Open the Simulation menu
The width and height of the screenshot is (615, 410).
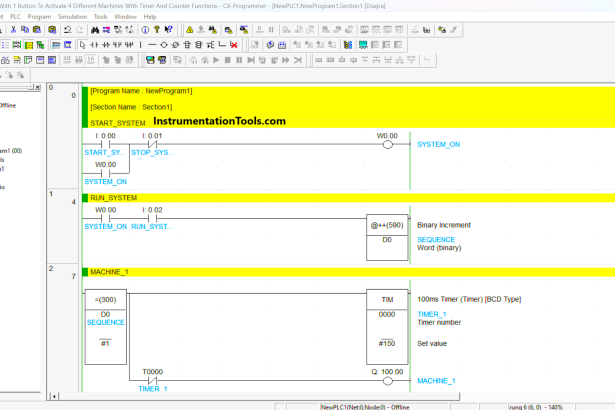[74, 17]
